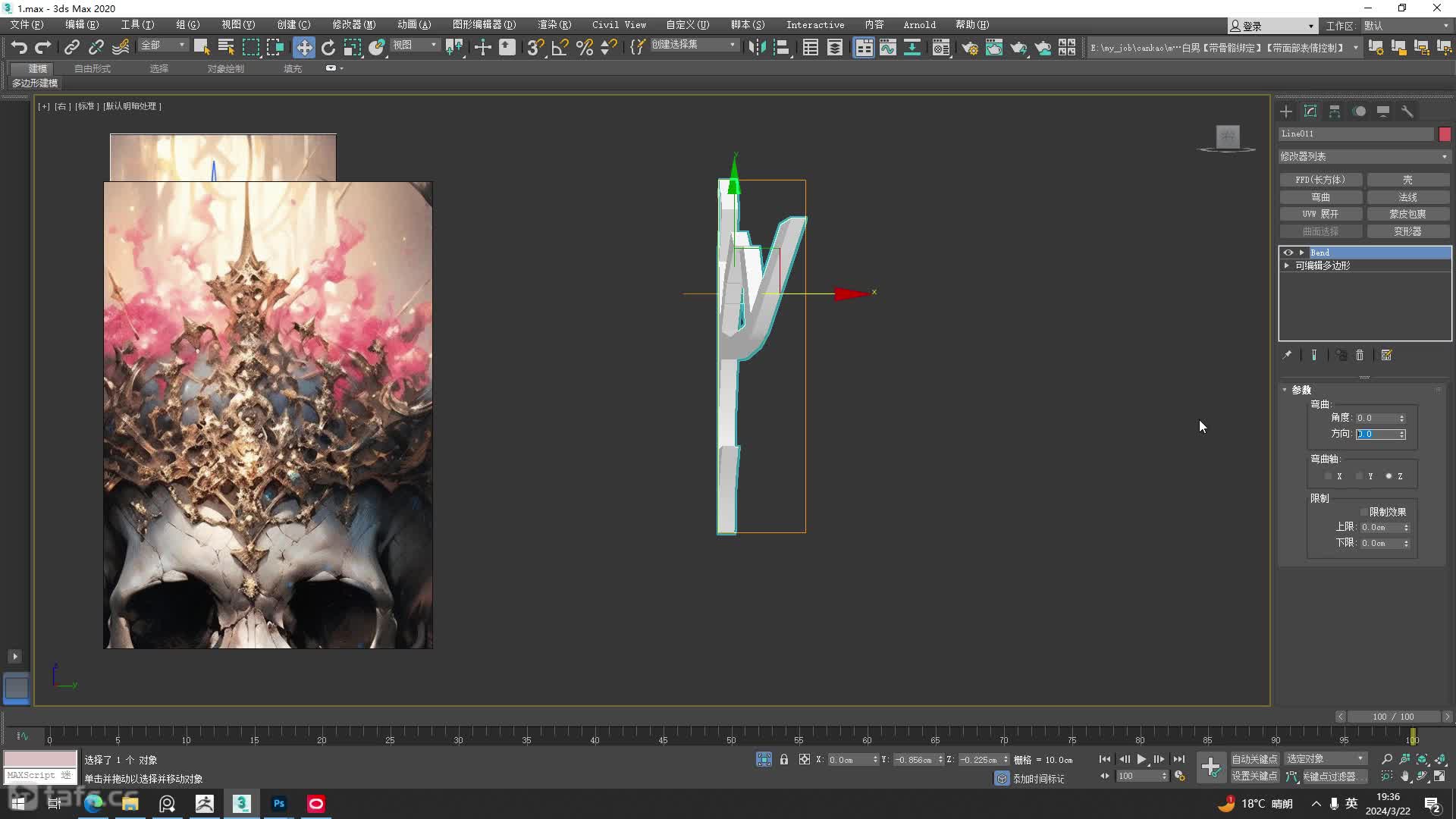Click the 蒙皮包裹 modifier button
The image size is (1456, 819).
coord(1408,214)
